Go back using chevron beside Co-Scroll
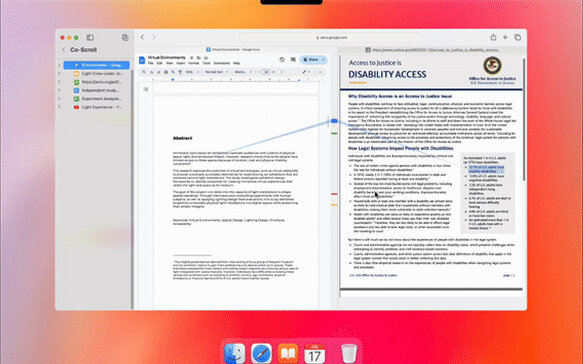The image size is (583, 364). pos(64,49)
